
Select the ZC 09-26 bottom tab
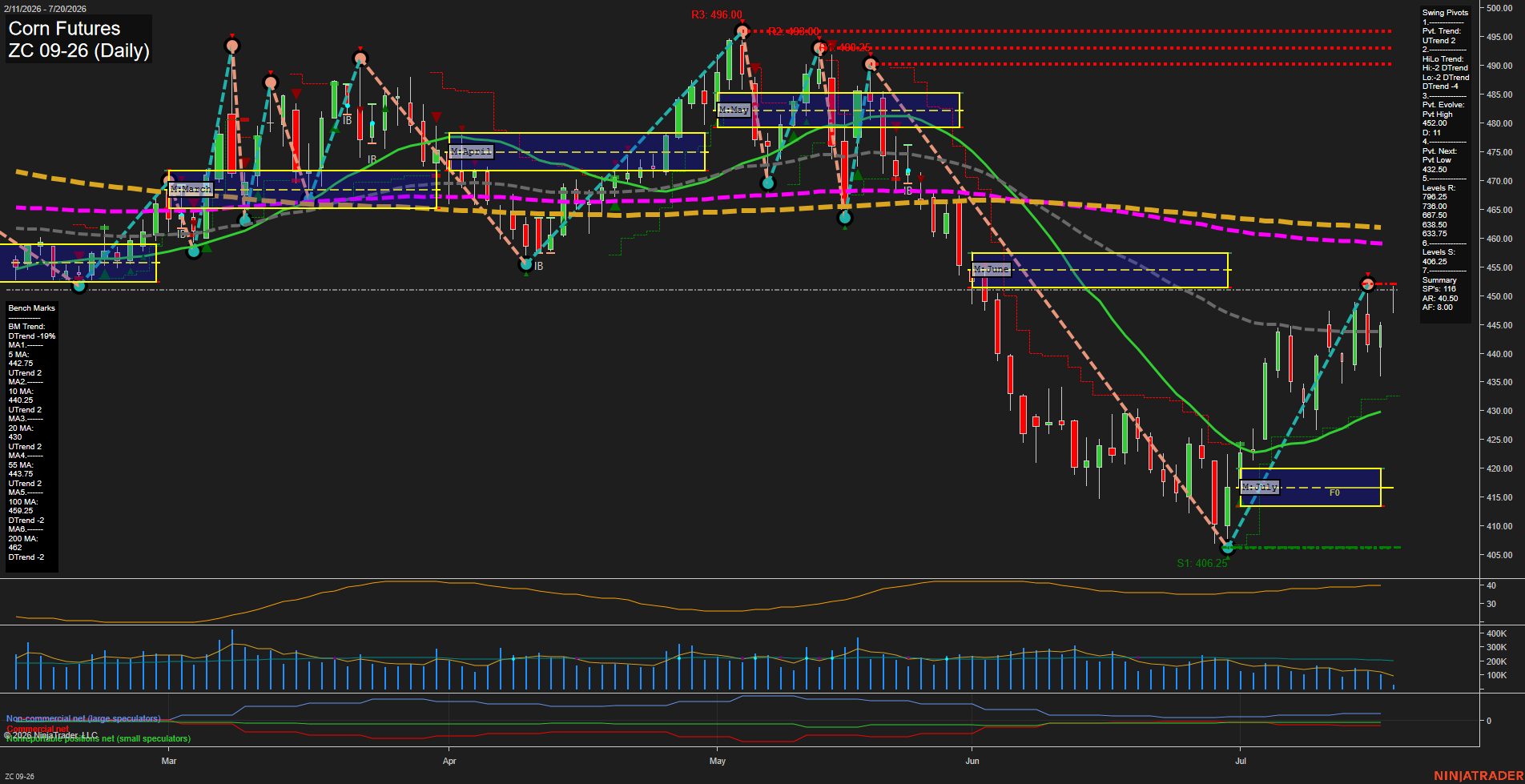[19, 777]
